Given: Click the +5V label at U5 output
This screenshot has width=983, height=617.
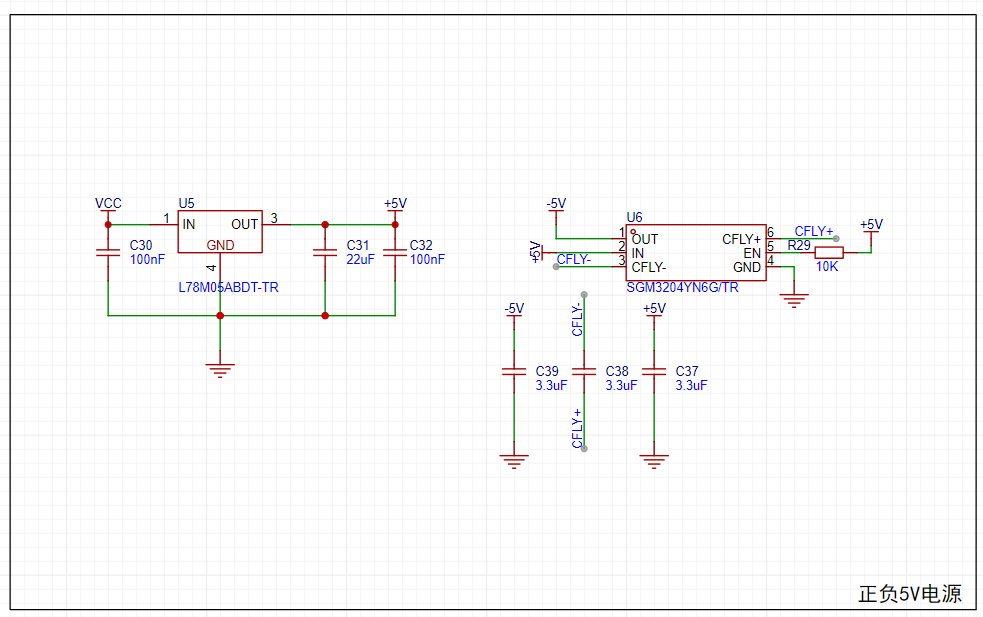Looking at the screenshot, I should point(395,203).
